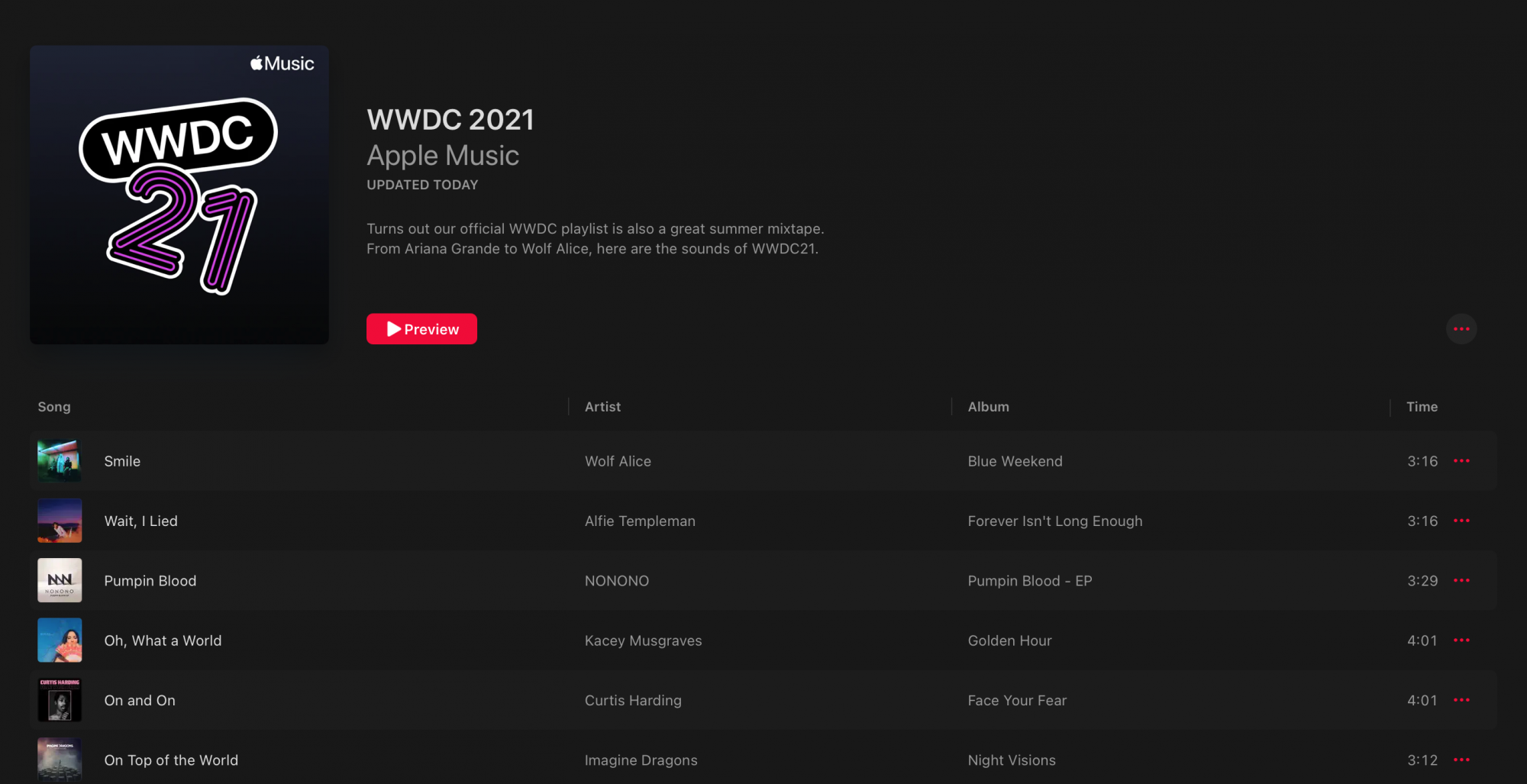Click the Album column header
The height and width of the screenshot is (784, 1527).
click(x=988, y=407)
